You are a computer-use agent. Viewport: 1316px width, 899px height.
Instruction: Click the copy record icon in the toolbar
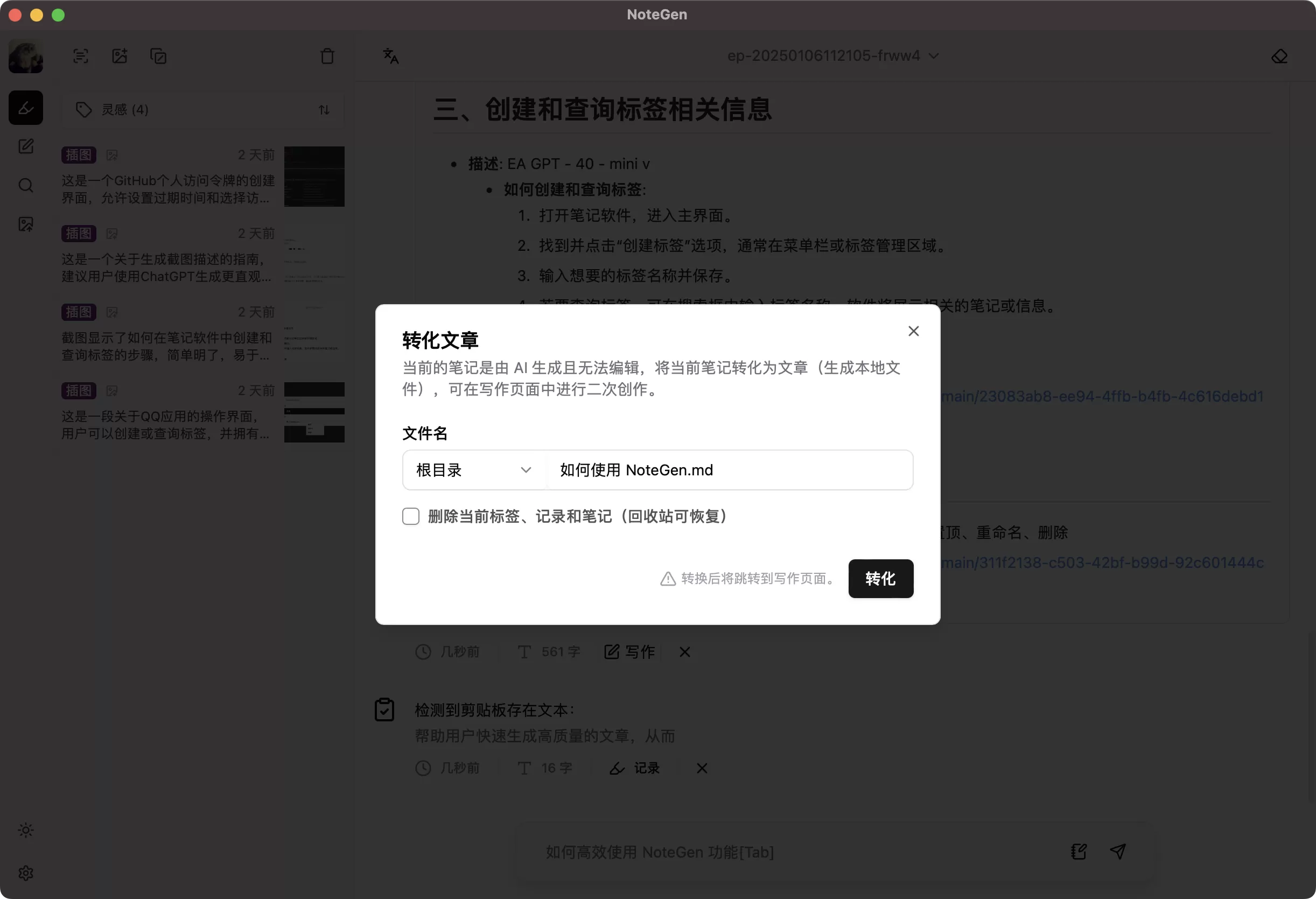pyautogui.click(x=158, y=56)
